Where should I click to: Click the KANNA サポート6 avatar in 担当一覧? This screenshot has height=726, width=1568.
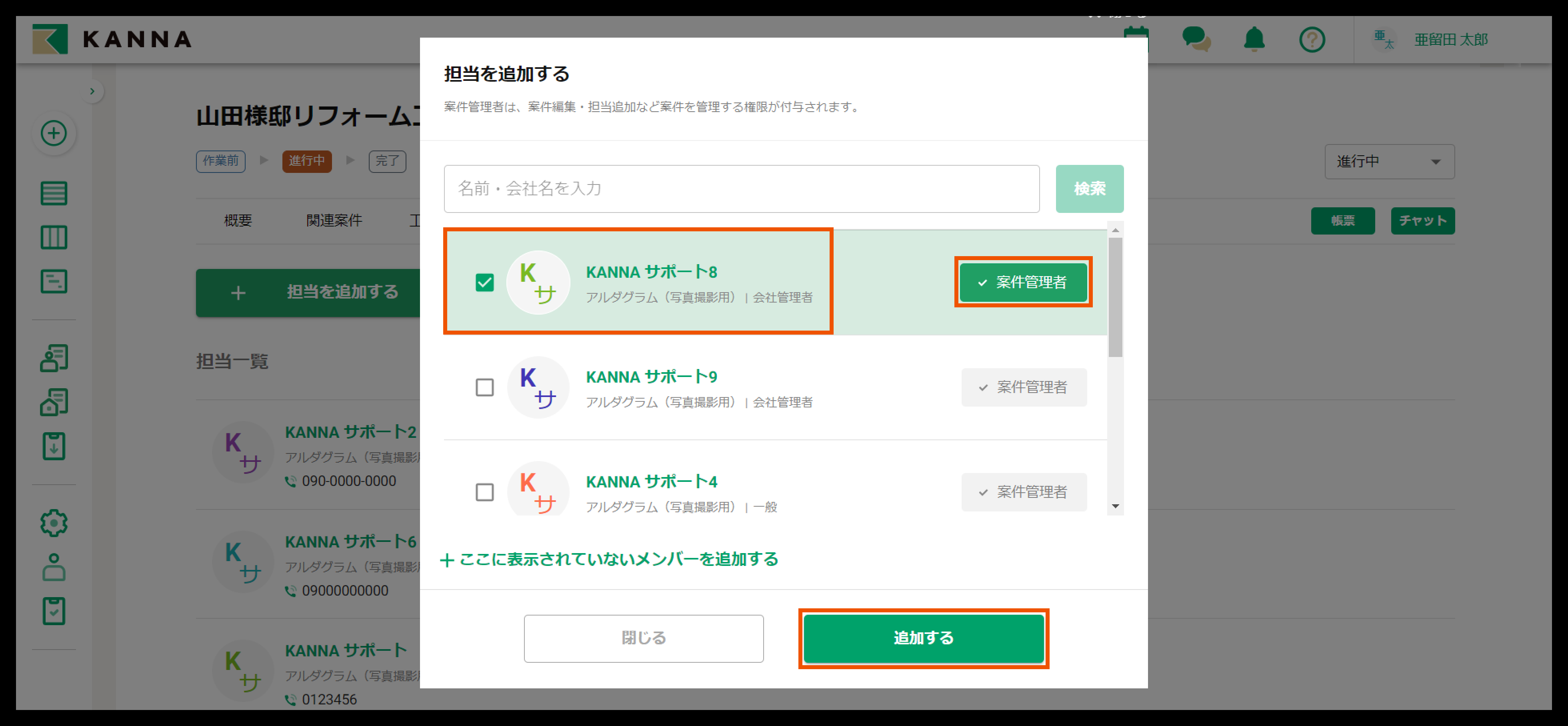[243, 562]
